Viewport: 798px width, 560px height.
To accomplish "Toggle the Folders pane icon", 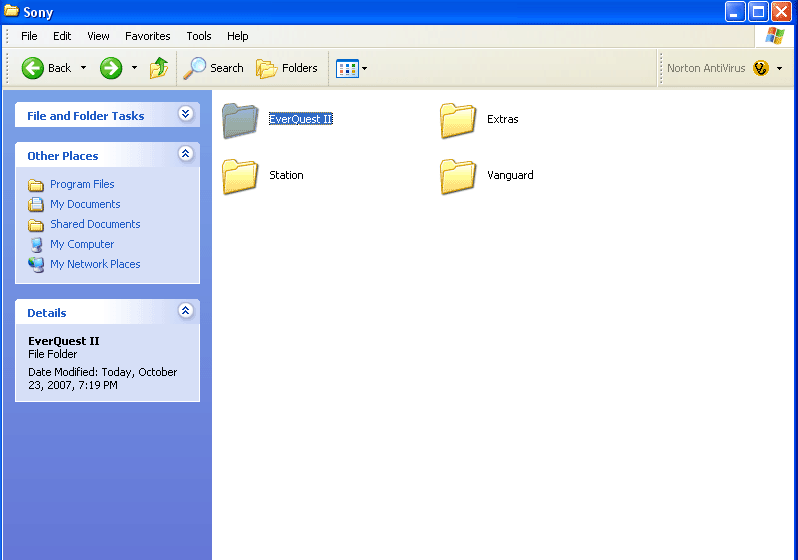I will pyautogui.click(x=266, y=68).
